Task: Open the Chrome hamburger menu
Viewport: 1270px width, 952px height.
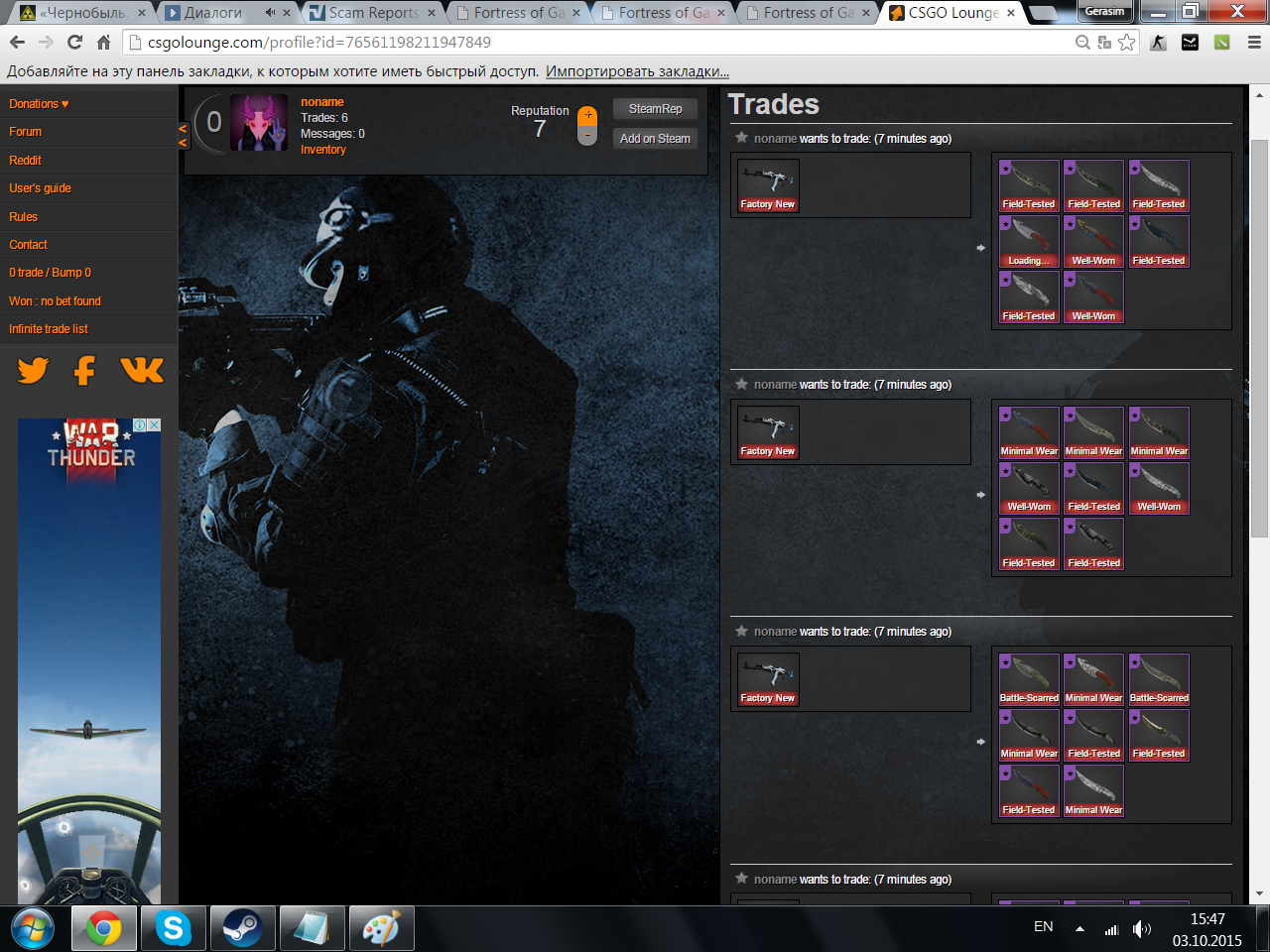Action: [x=1254, y=43]
